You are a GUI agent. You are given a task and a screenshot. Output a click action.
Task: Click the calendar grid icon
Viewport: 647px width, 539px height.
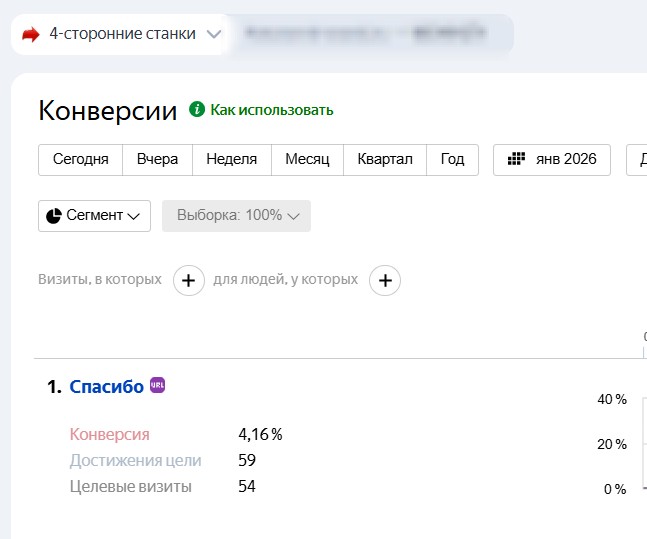pos(517,160)
